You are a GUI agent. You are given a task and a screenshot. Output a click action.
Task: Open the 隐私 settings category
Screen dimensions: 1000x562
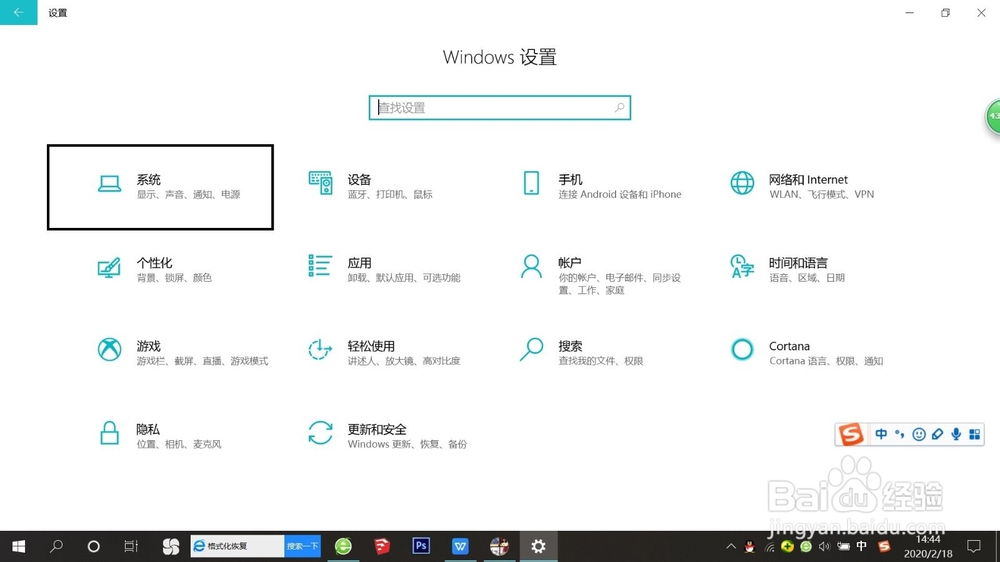click(x=159, y=436)
